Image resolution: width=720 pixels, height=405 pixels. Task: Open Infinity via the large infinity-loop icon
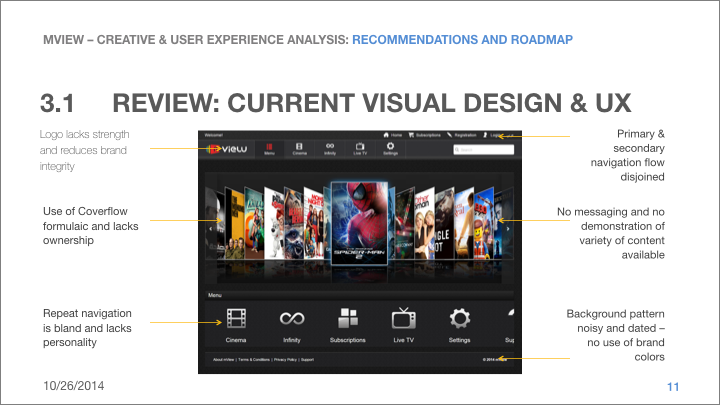pos(291,319)
